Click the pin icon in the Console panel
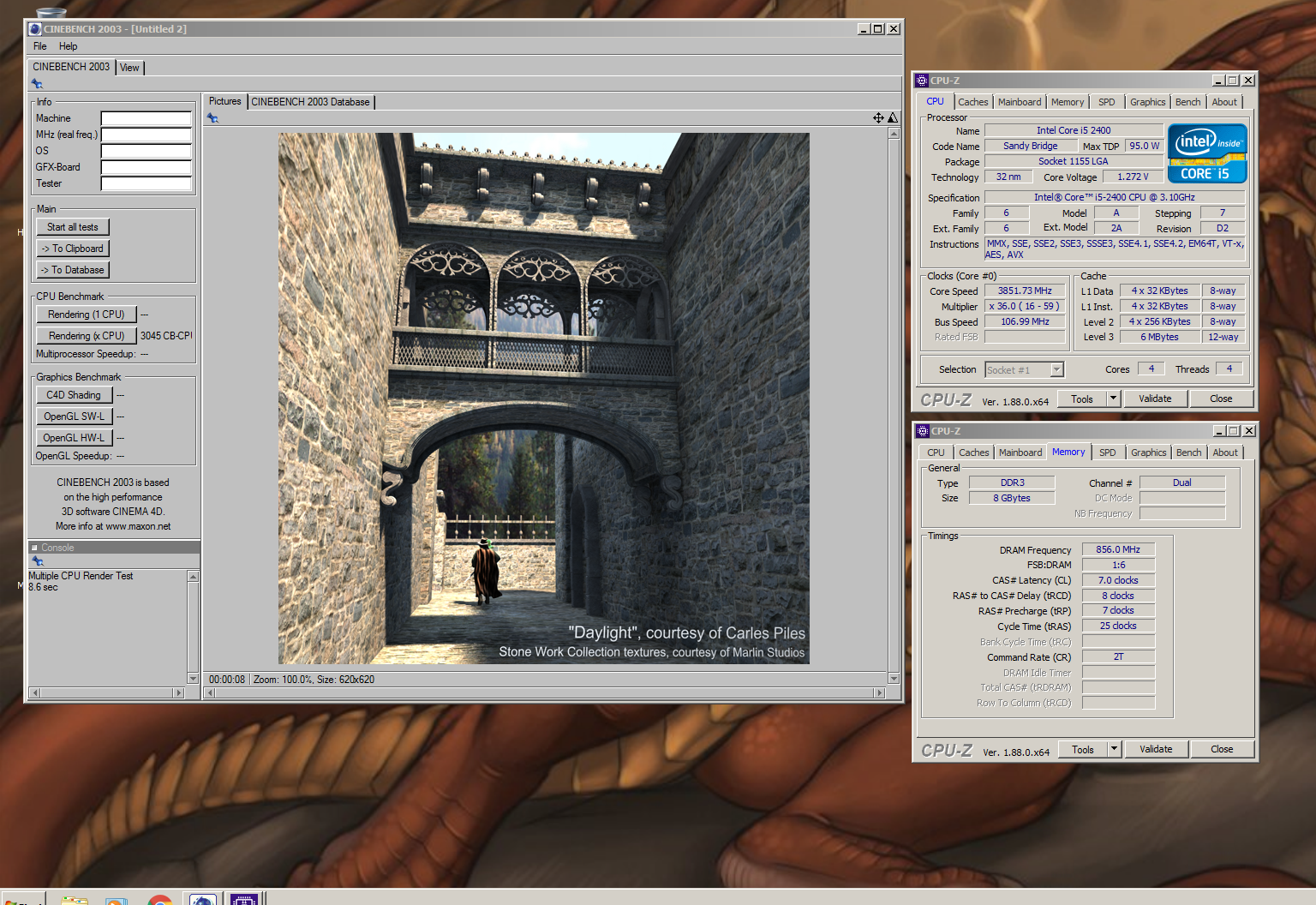This screenshot has width=1316, height=905. (38, 561)
